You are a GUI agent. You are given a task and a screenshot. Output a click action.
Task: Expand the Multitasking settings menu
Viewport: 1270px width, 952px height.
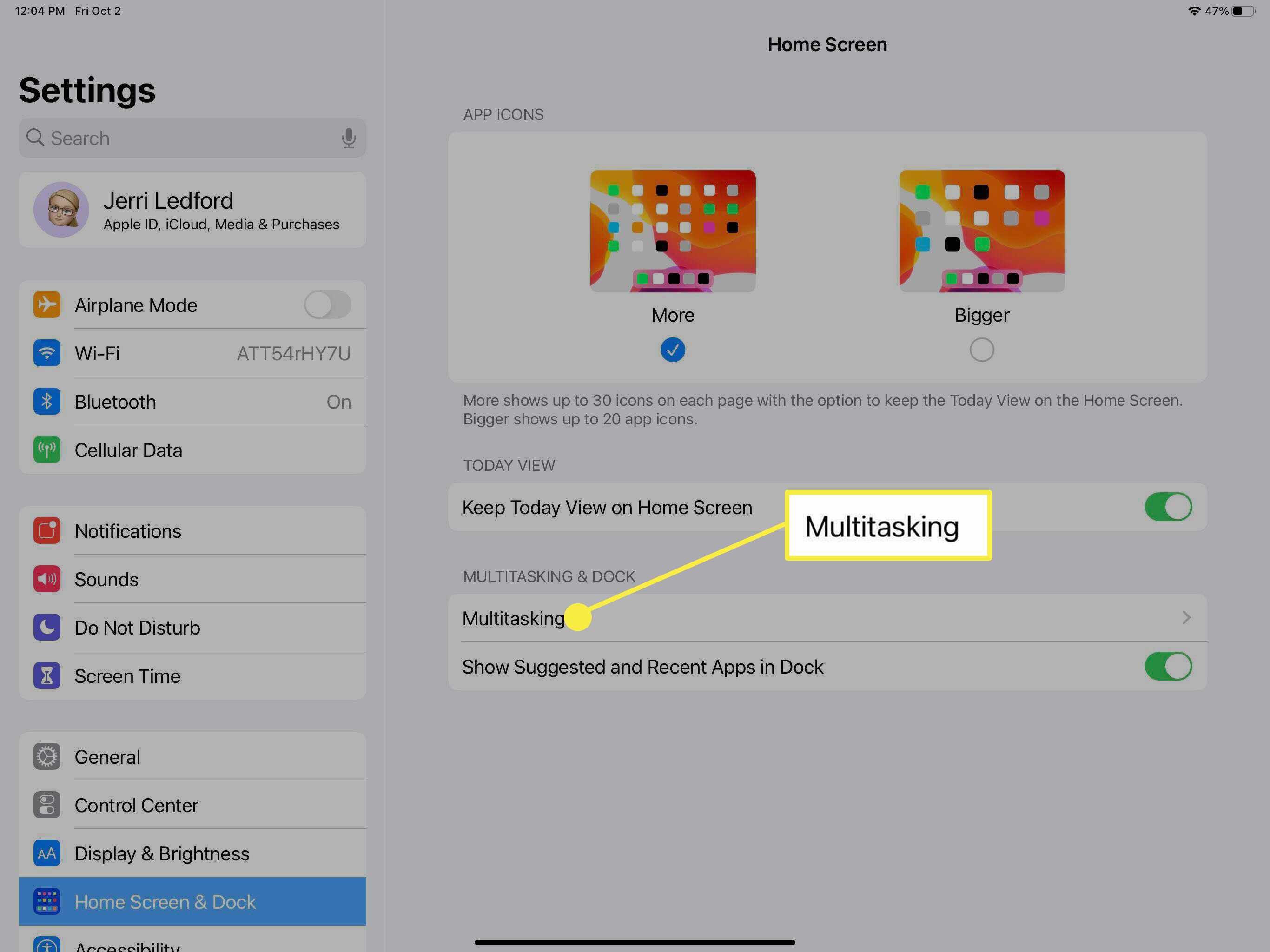click(826, 618)
